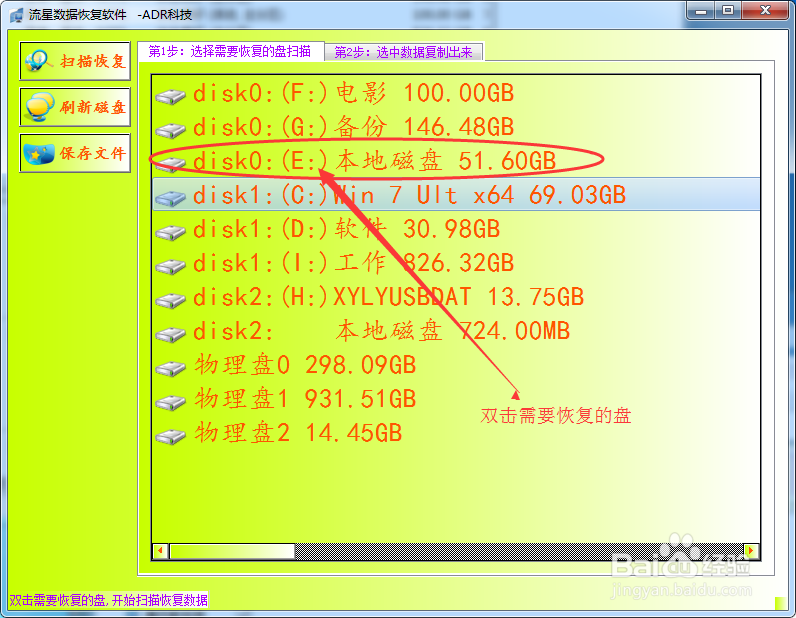
Task: Click drive icon next to disk2 (H:) XYLYUSBDAT
Action: coord(171,301)
